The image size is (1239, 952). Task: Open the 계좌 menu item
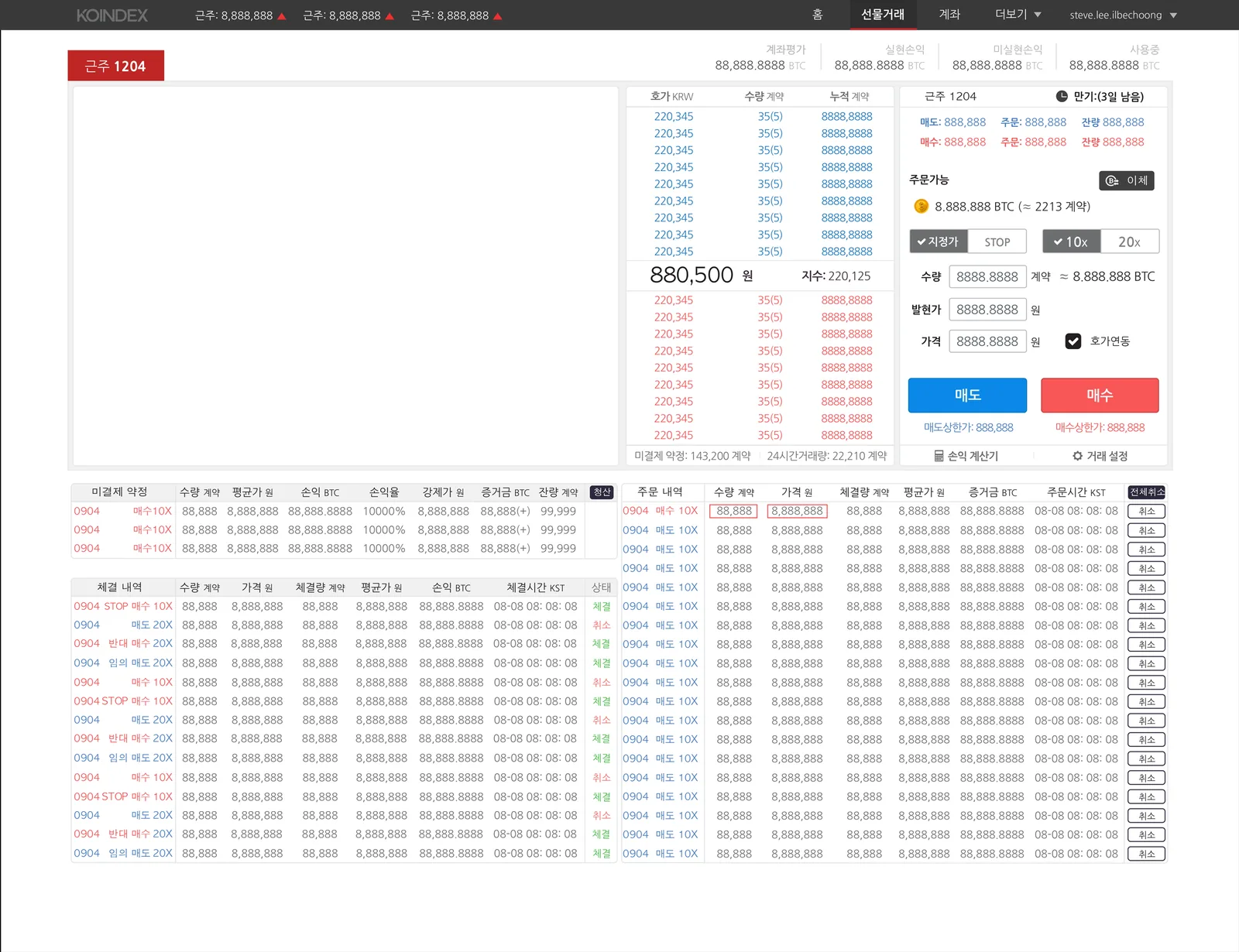(x=949, y=15)
